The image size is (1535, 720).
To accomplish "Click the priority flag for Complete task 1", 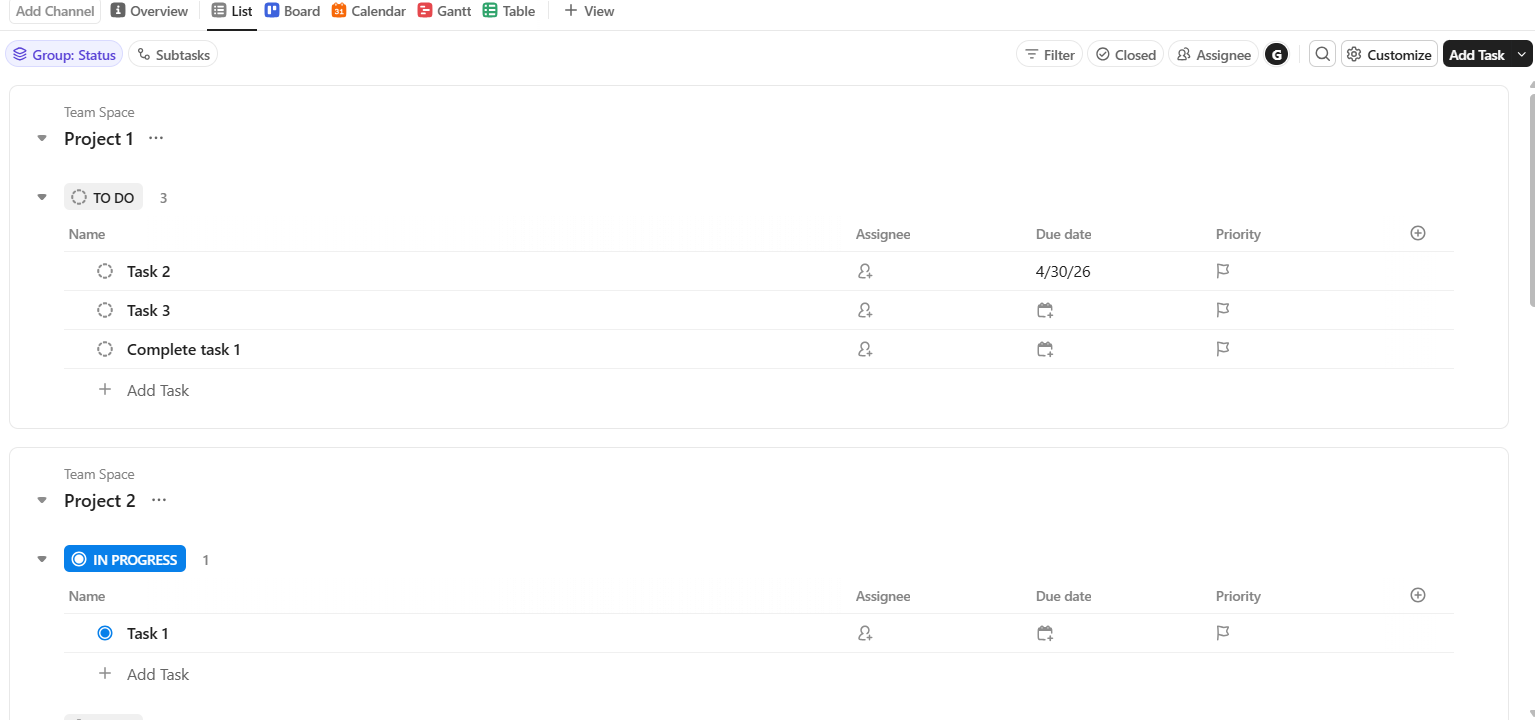I will tap(1222, 349).
